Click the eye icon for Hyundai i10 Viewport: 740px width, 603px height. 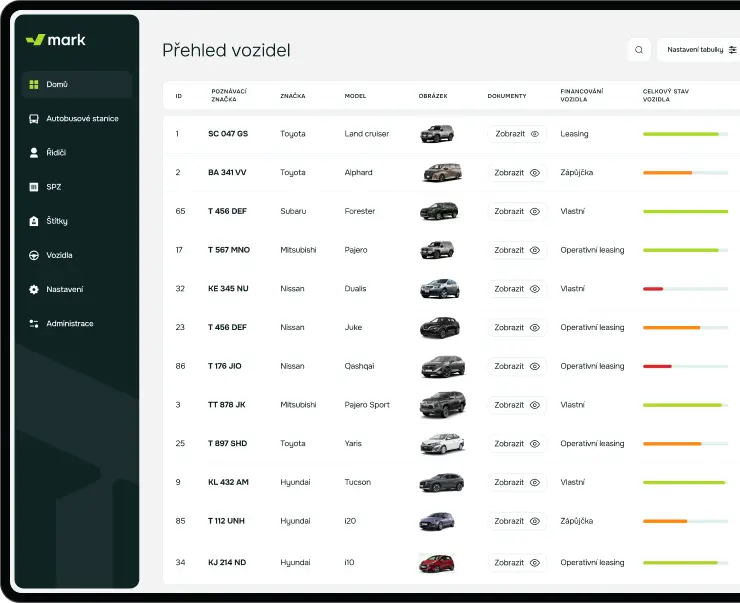[535, 562]
